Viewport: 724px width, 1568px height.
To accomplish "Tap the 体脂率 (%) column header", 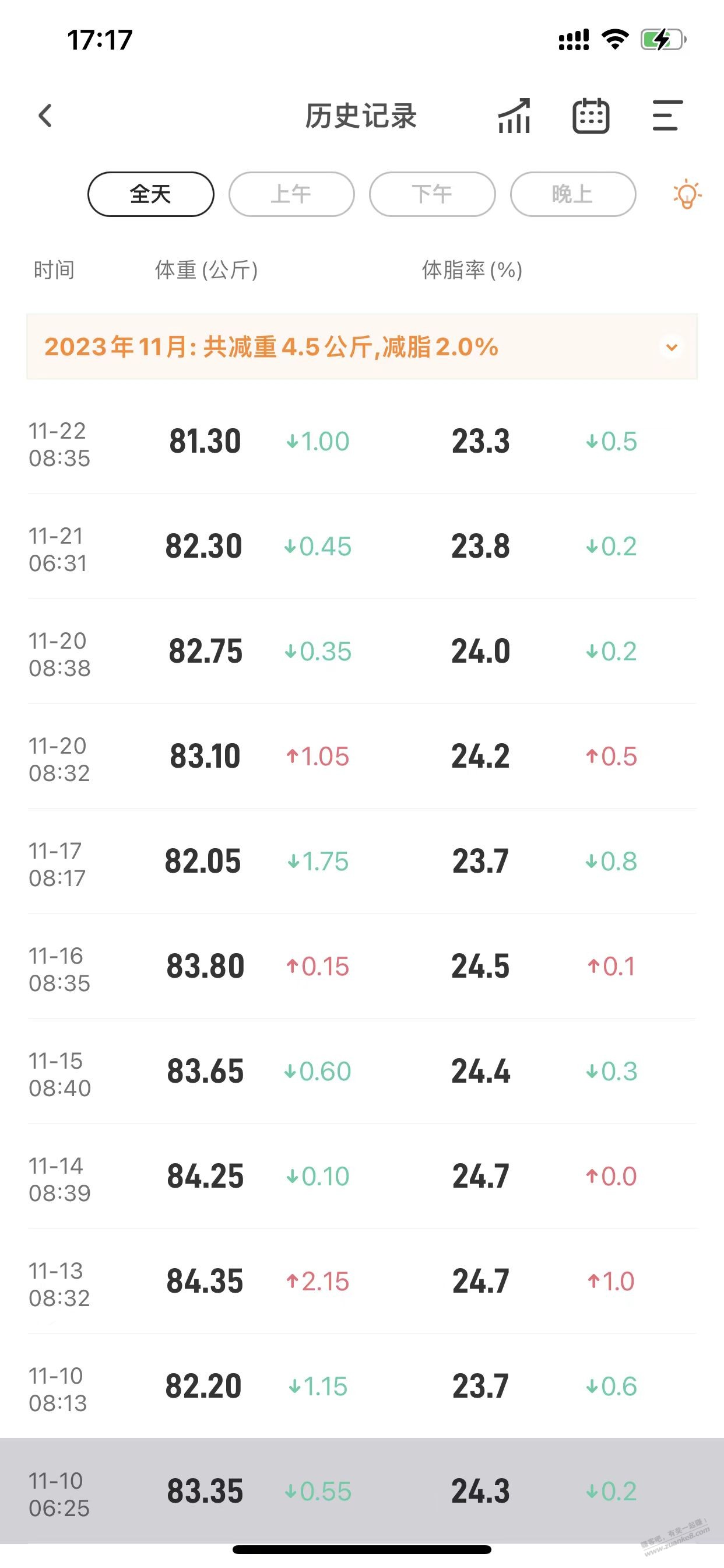I will 472,269.
